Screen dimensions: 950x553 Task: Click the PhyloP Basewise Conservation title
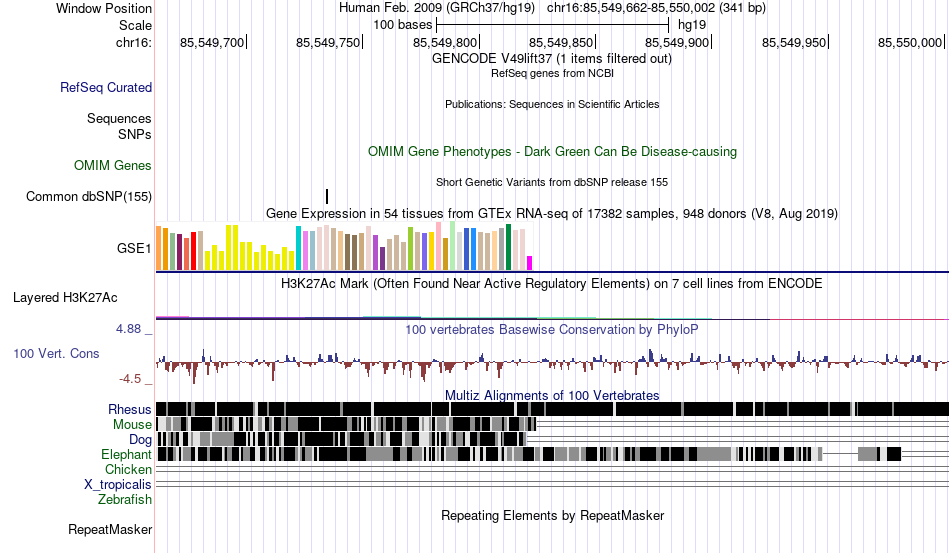552,329
